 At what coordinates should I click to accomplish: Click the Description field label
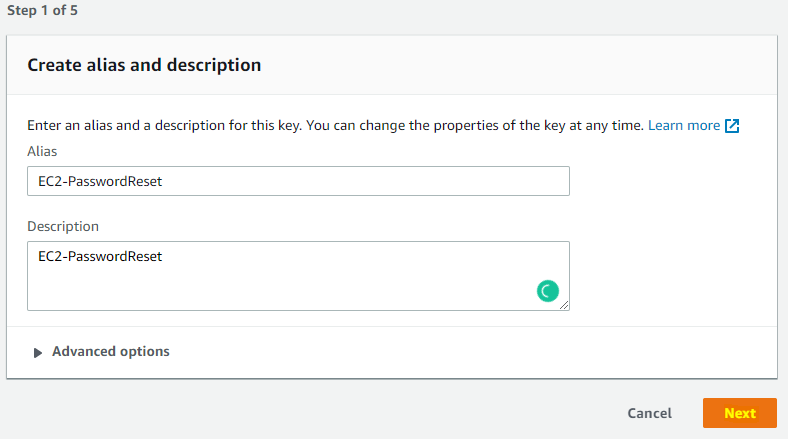(63, 227)
